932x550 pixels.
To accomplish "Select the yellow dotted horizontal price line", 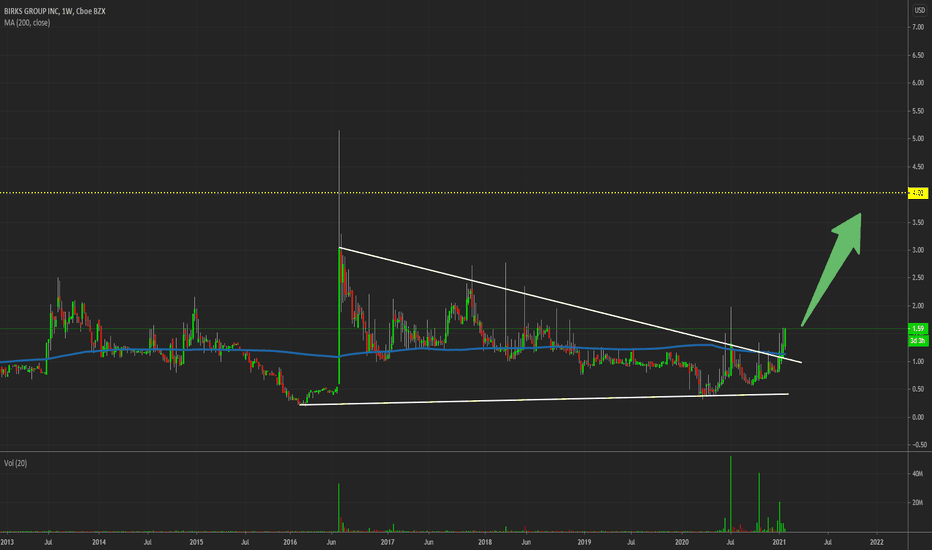I will pos(452,193).
